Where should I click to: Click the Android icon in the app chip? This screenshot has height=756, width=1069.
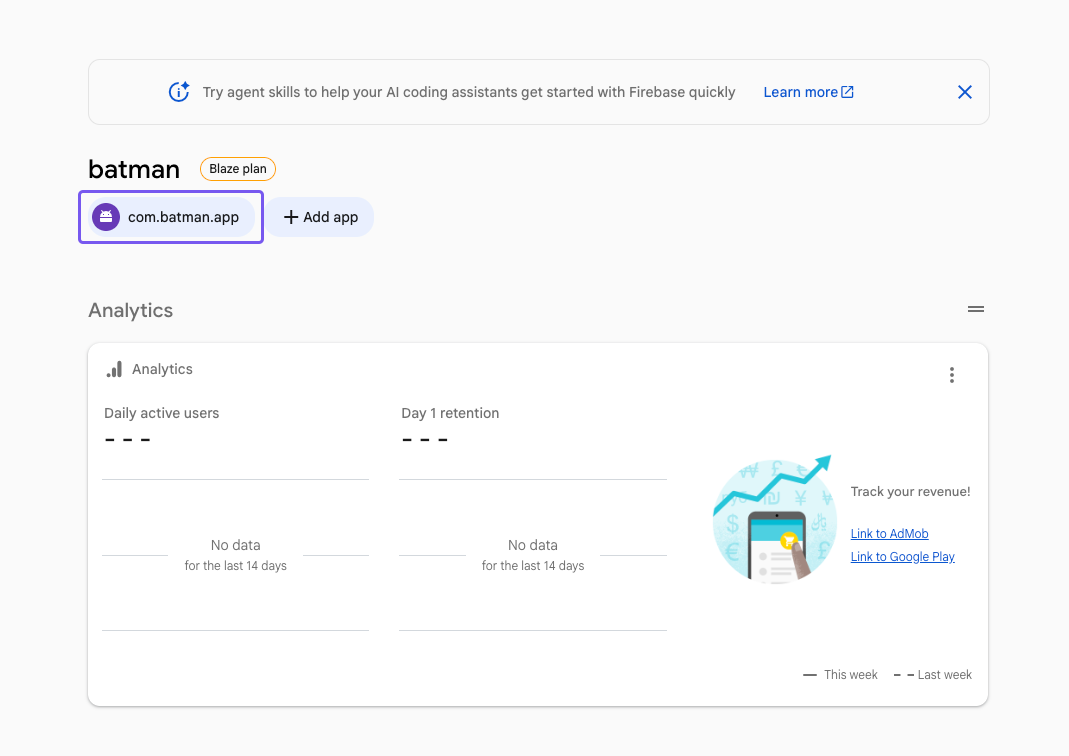coord(106,217)
